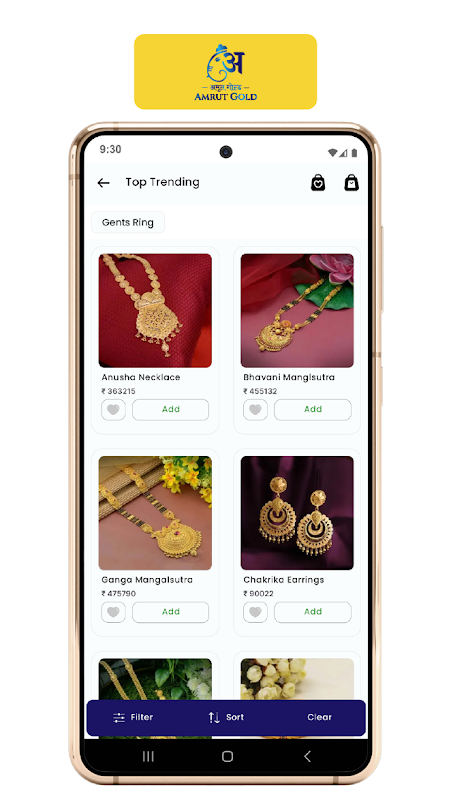Select the Gents Ring category chip
Image resolution: width=451 pixels, height=800 pixels.
128,222
